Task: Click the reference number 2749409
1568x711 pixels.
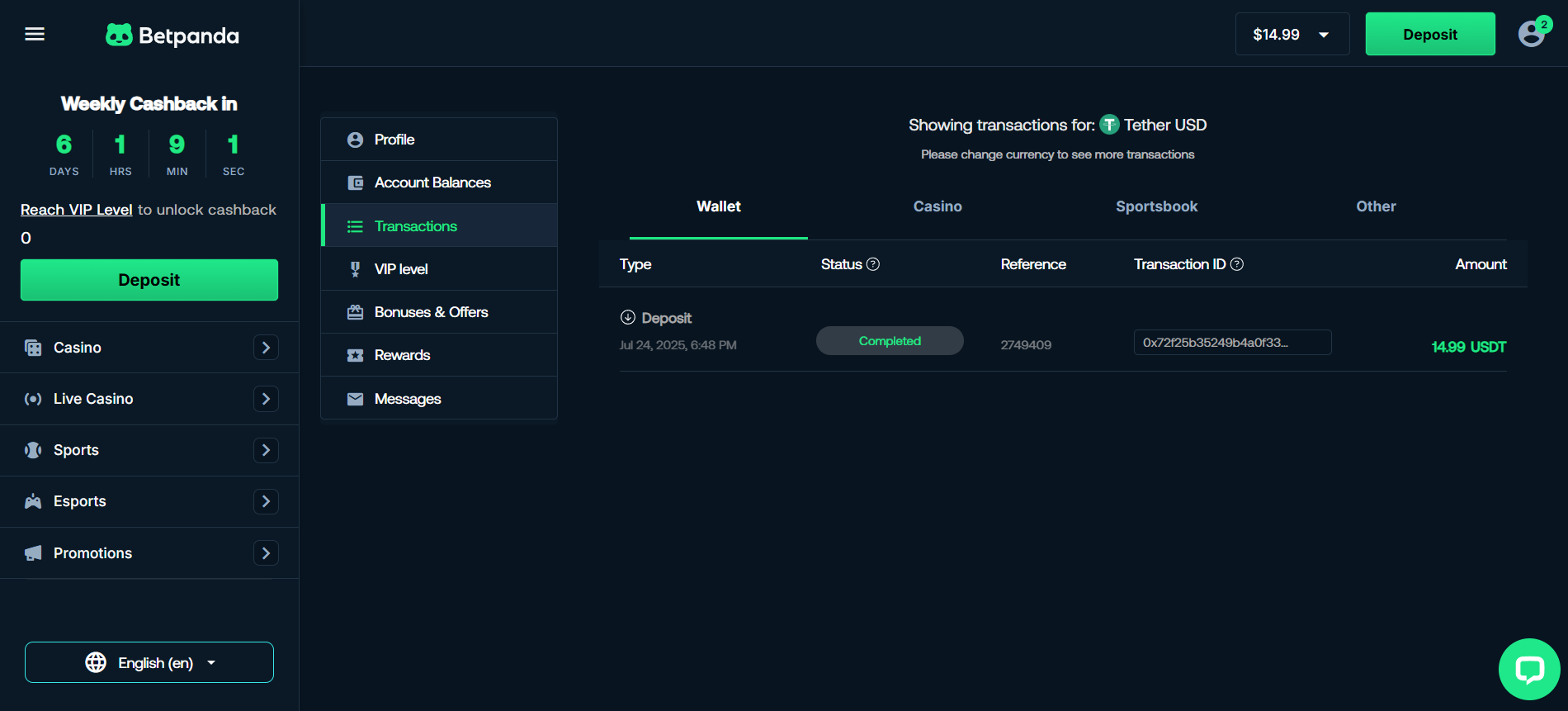Action: coord(1026,345)
